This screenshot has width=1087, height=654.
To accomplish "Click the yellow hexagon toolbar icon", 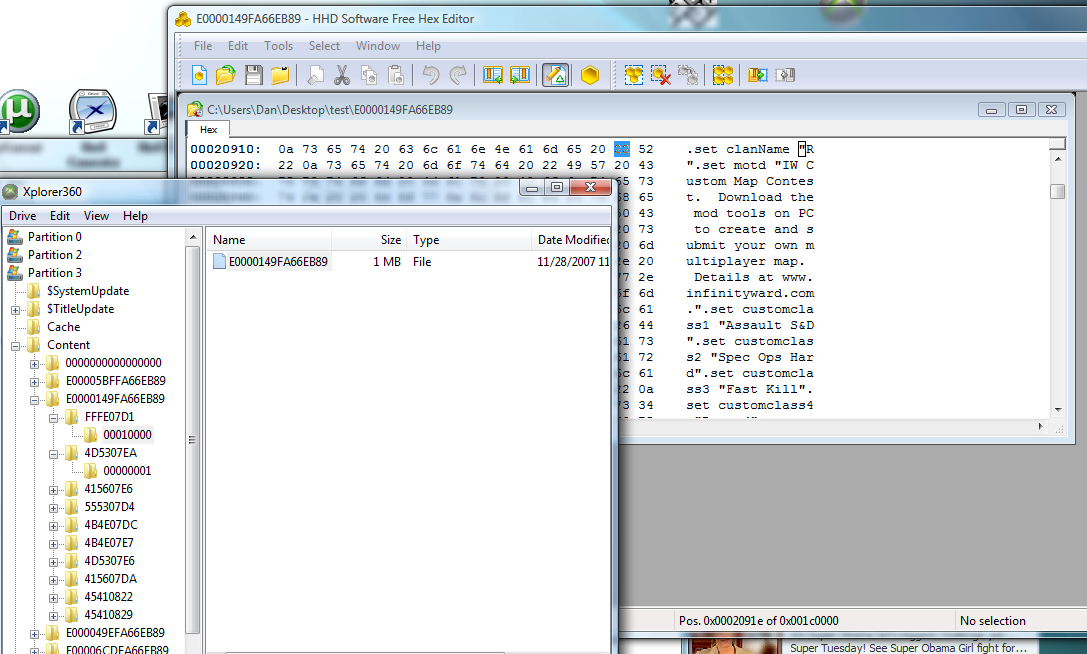I will point(590,75).
